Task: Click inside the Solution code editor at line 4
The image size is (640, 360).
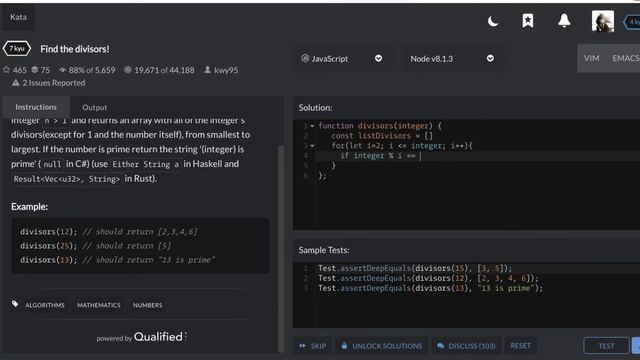Action: point(478,156)
